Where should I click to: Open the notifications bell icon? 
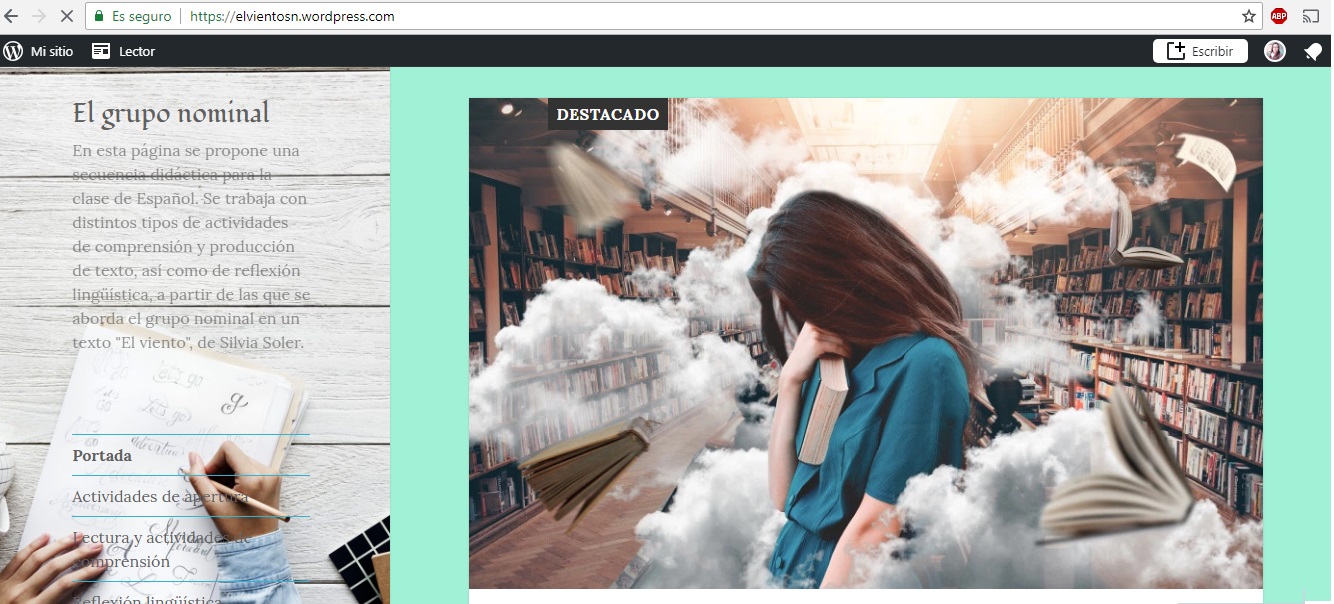coord(1313,51)
